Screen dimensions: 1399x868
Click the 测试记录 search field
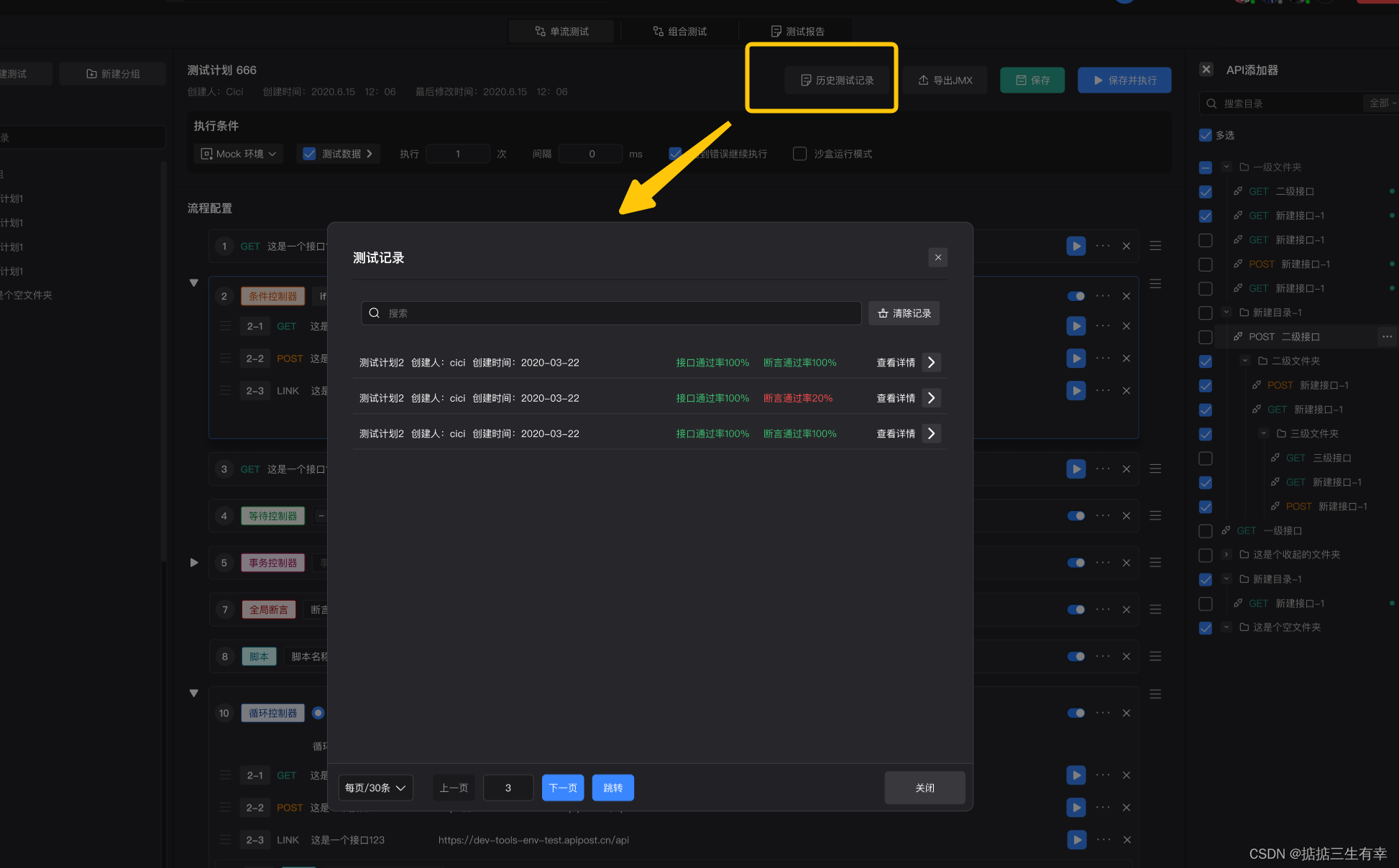pyautogui.click(x=611, y=313)
